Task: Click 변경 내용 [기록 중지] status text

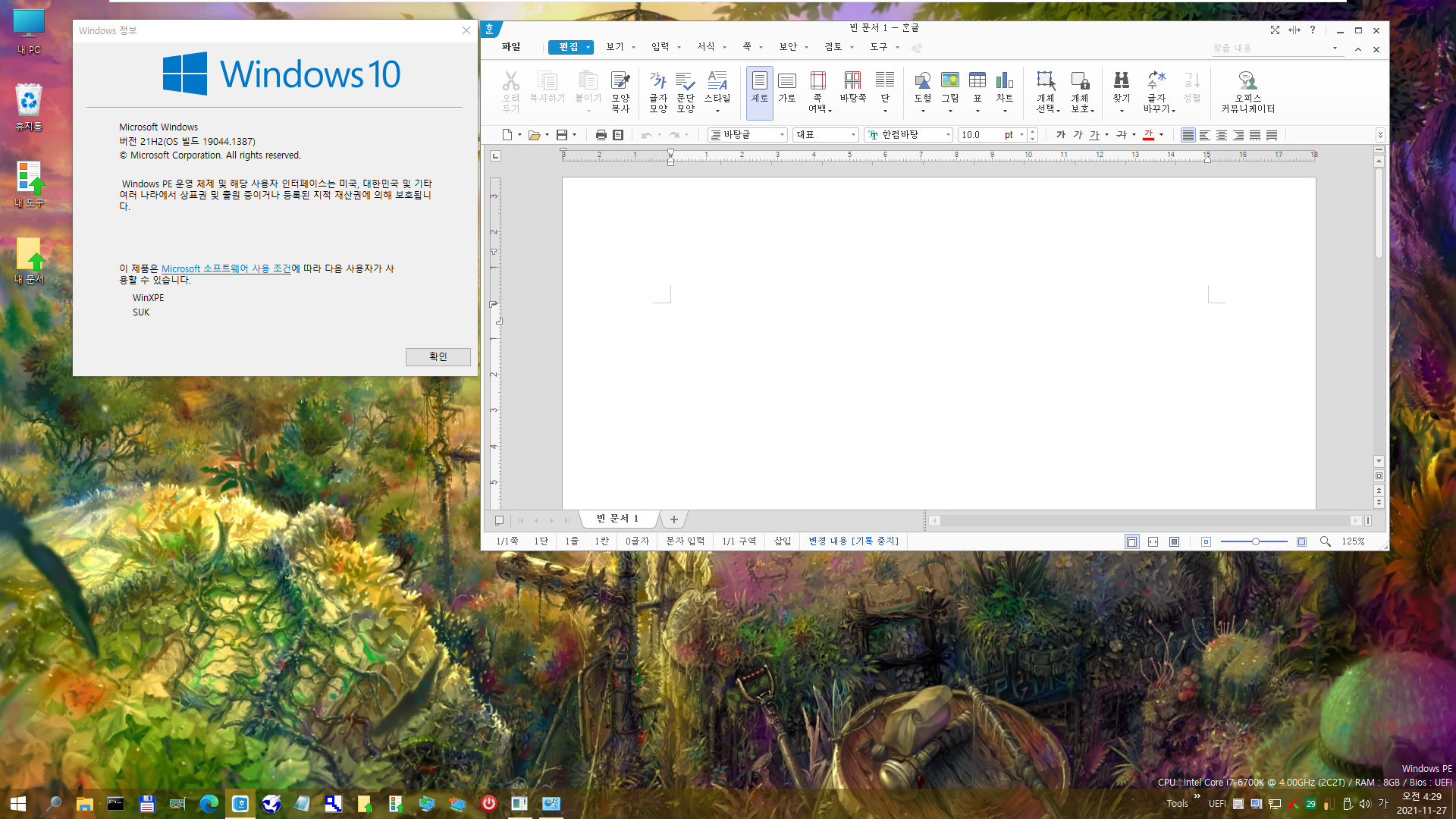Action: coord(853,541)
